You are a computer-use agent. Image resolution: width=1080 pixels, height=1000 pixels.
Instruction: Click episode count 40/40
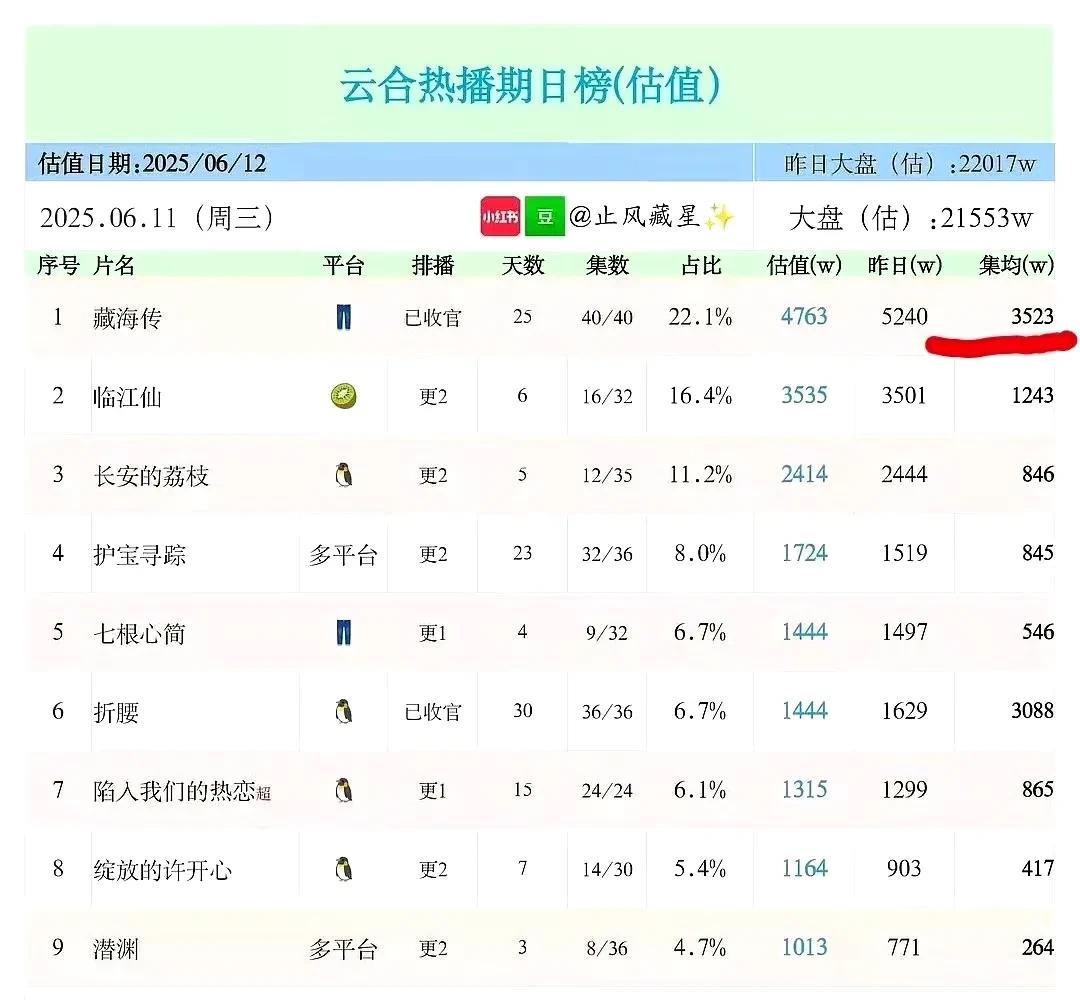[x=607, y=317]
